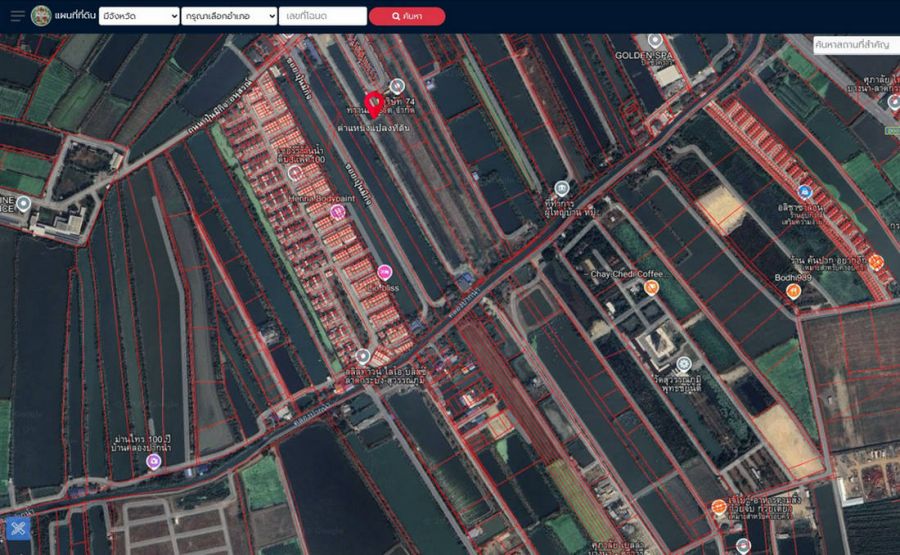Select the pink marker near bliss label

pyautogui.click(x=384, y=272)
